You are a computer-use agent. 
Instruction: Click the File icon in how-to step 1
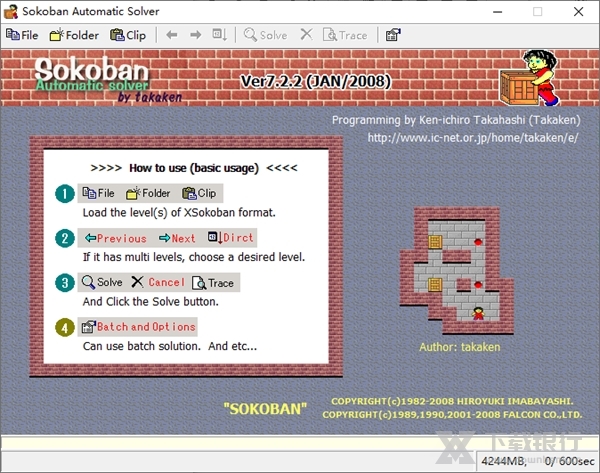[x=98, y=193]
